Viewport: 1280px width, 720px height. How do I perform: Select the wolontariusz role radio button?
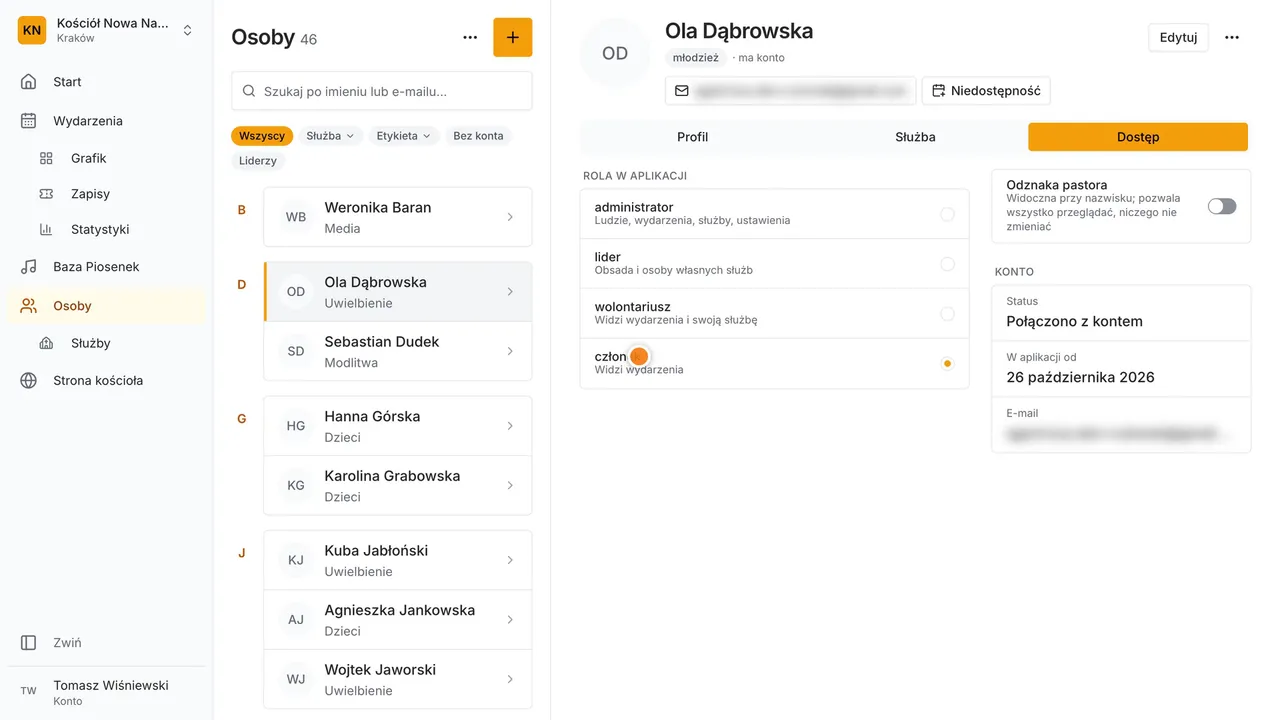click(x=947, y=314)
